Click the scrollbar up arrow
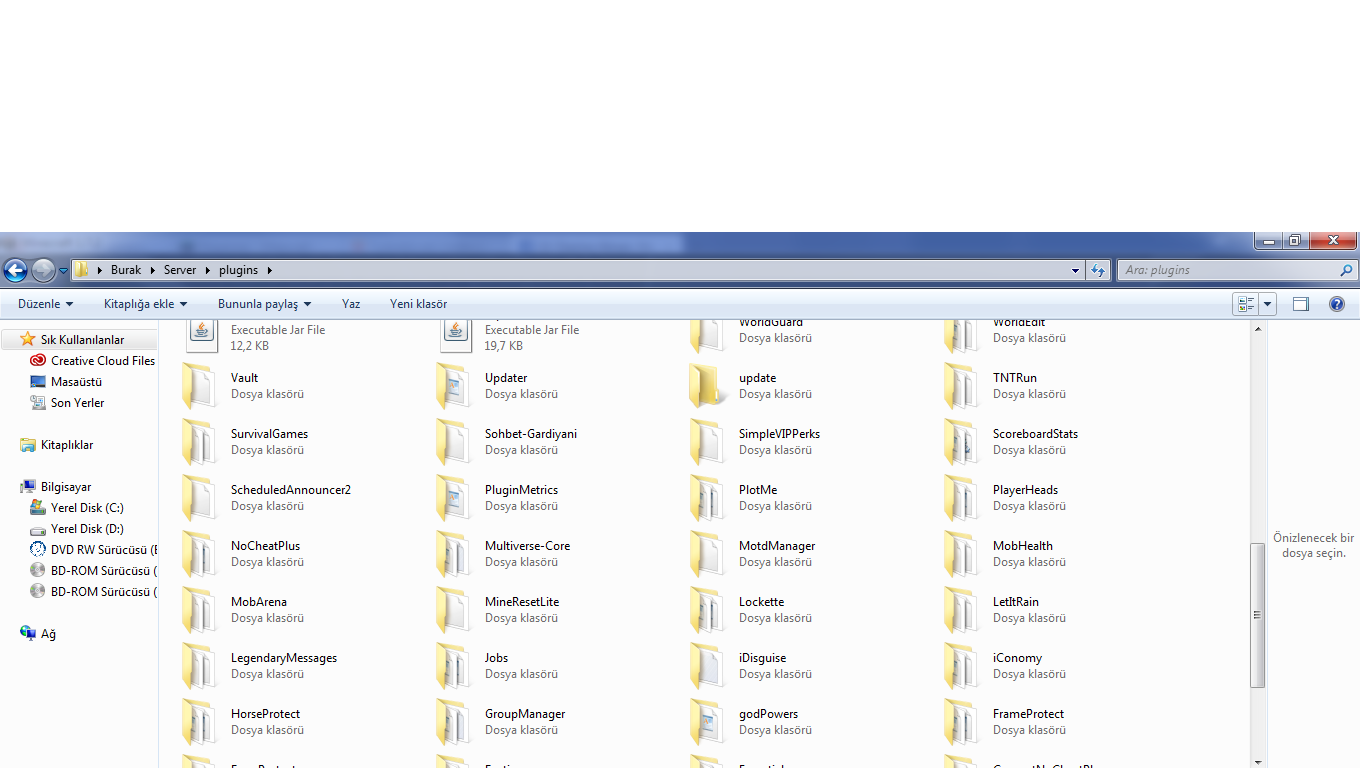The image size is (1360, 768). click(1258, 328)
